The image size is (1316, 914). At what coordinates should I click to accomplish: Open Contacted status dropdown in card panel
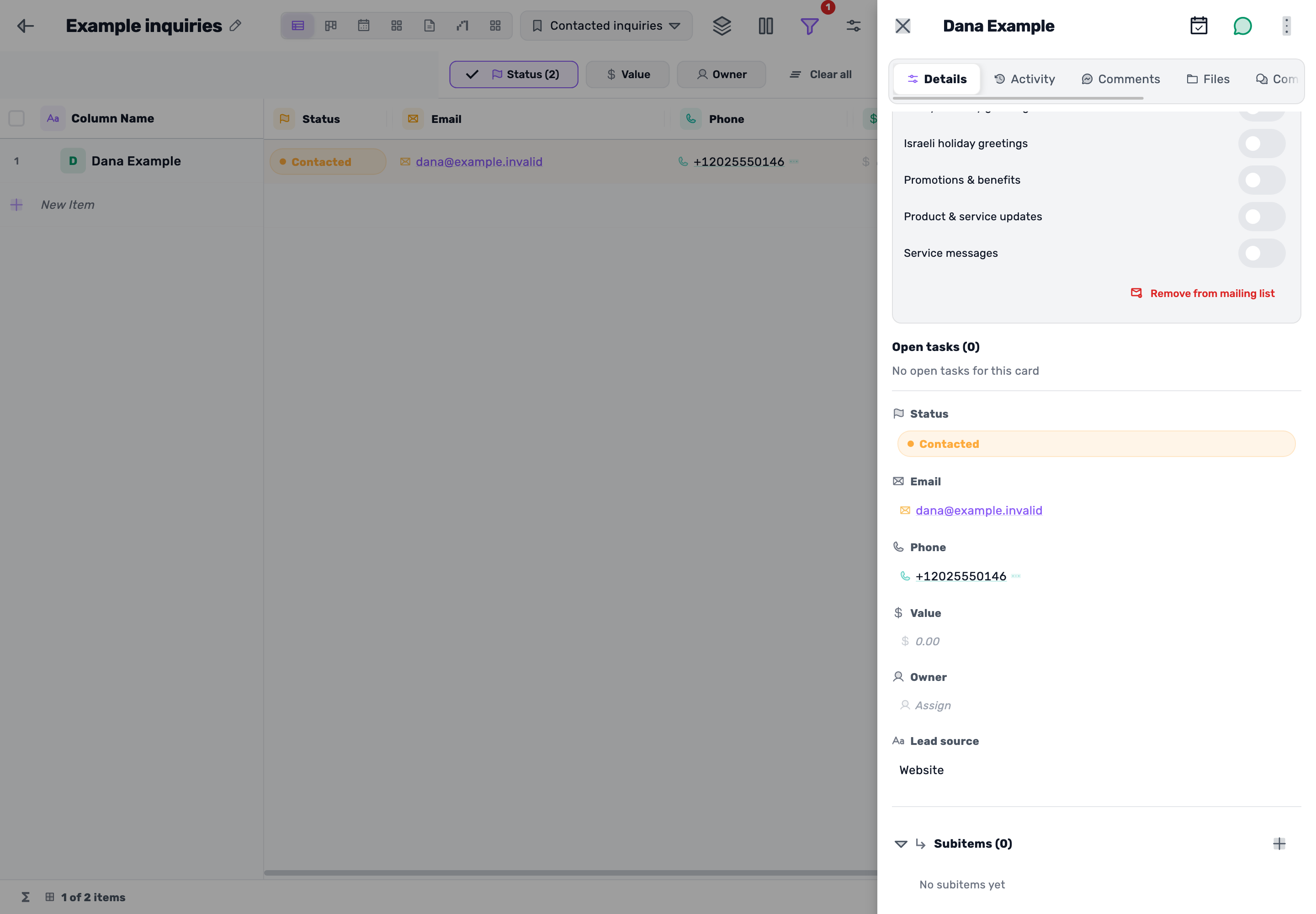1096,444
